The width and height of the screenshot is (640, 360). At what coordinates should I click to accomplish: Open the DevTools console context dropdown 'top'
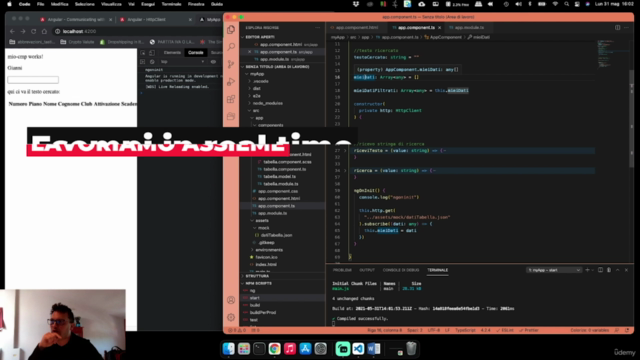(182, 62)
